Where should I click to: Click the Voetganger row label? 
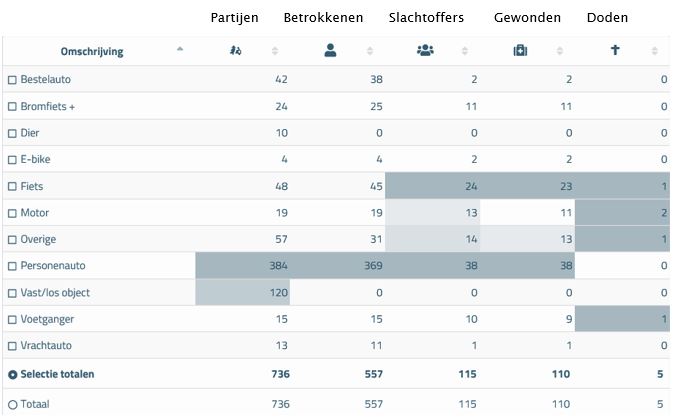(x=48, y=320)
